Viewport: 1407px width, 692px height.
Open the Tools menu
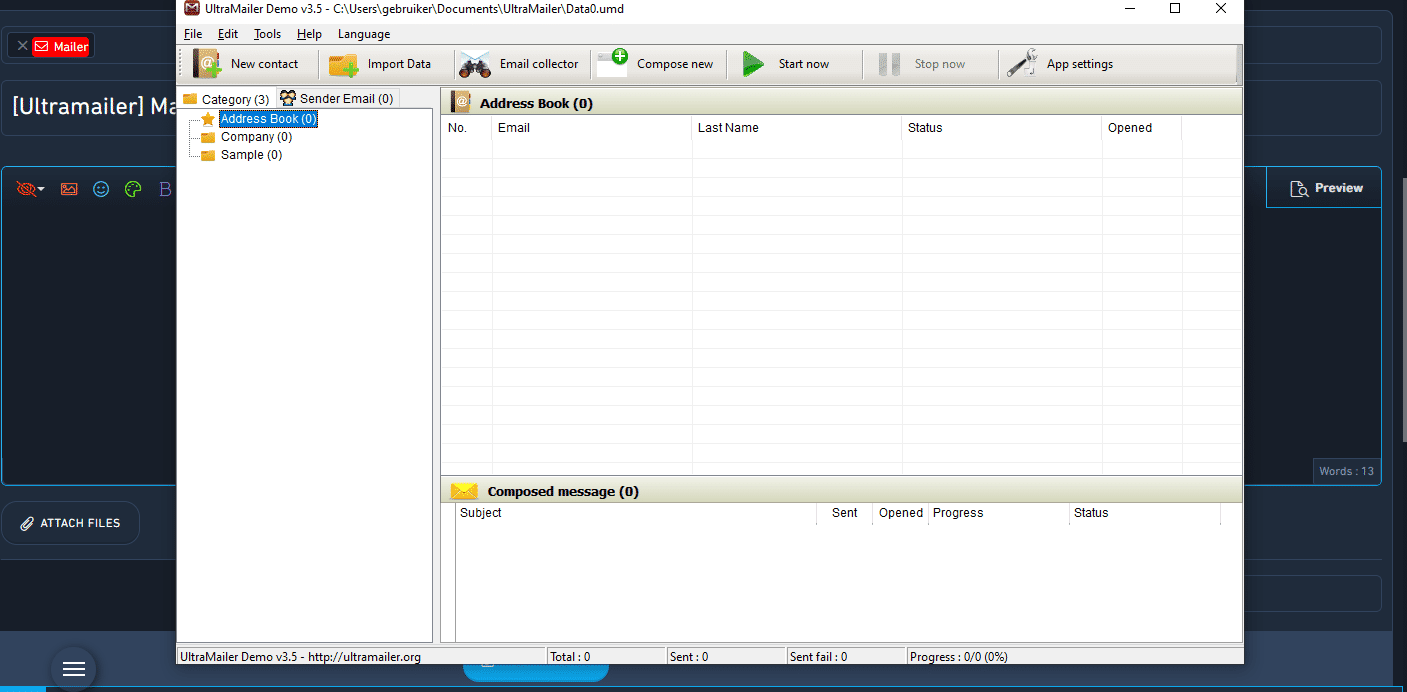(x=267, y=34)
